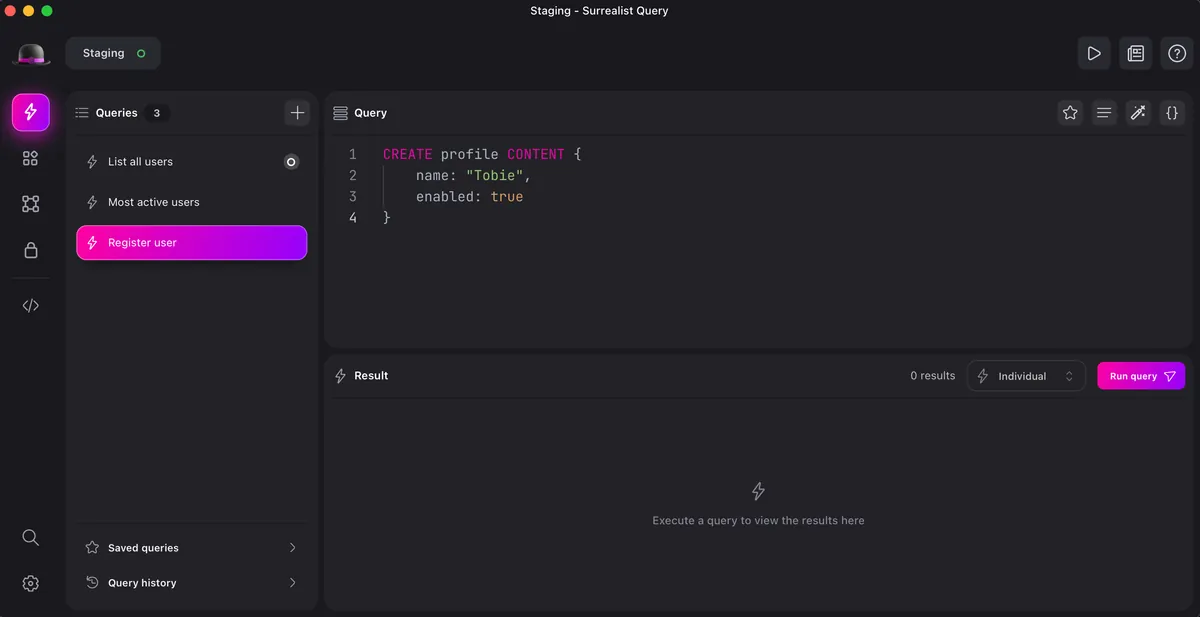
Task: Click the closing brace on line 4
Action: [387, 217]
